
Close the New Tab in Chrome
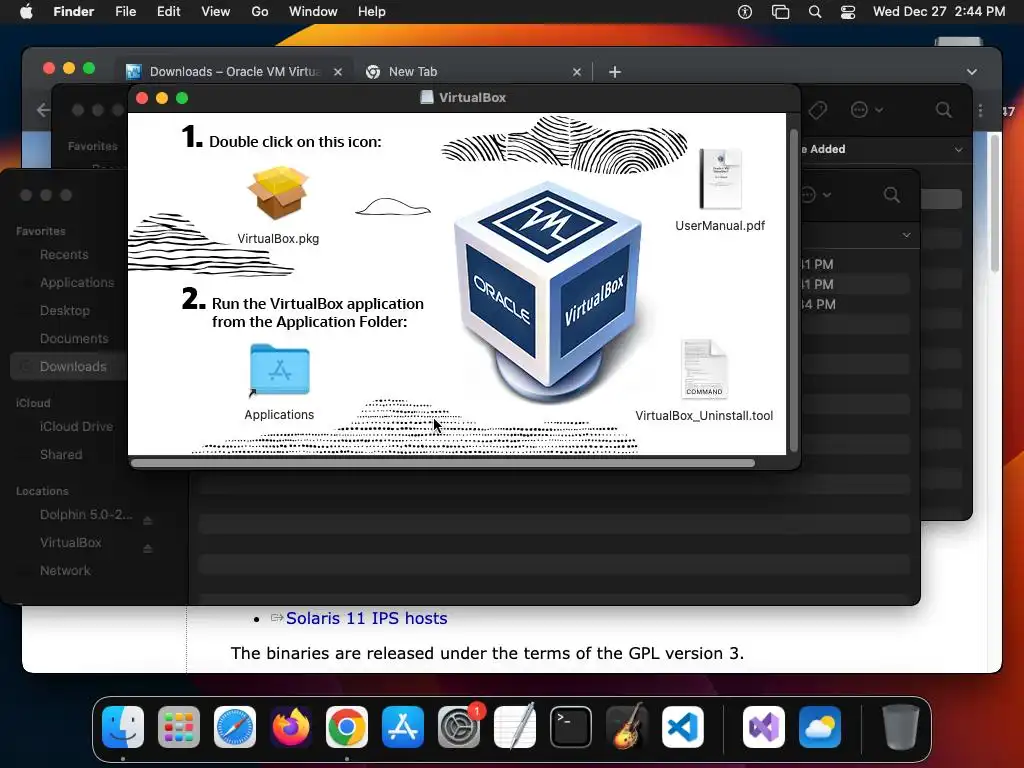coord(577,72)
